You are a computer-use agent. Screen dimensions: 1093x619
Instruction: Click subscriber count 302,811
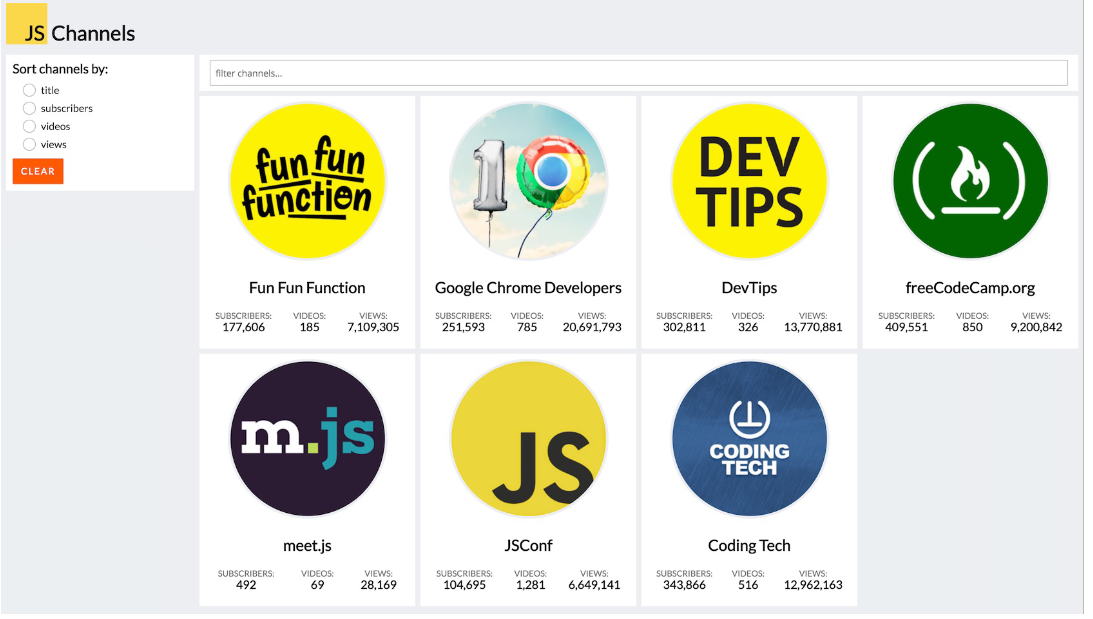point(685,327)
